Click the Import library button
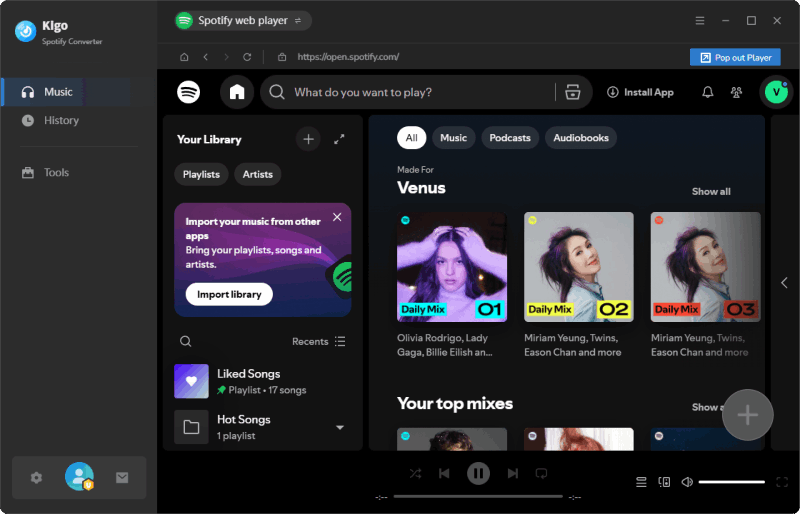800x514 pixels. (229, 295)
